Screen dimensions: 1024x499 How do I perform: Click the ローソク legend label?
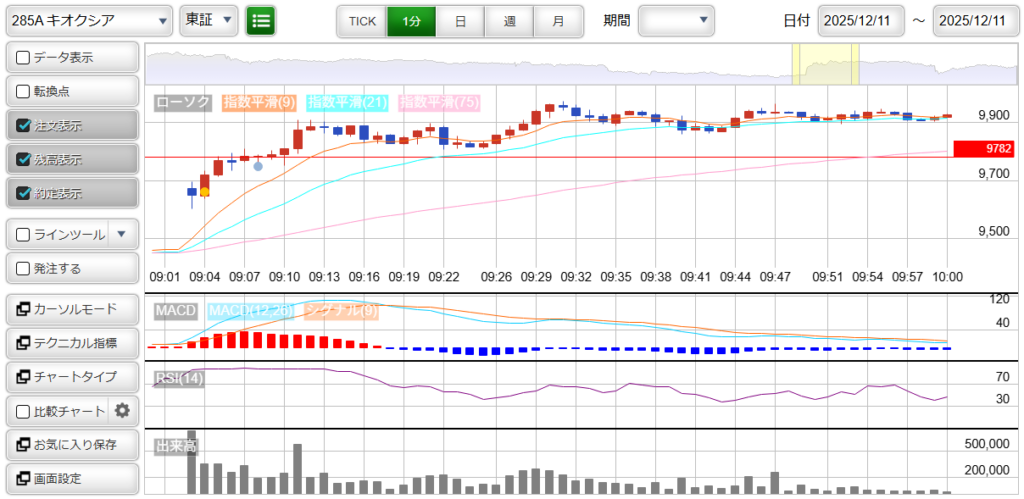pos(182,102)
